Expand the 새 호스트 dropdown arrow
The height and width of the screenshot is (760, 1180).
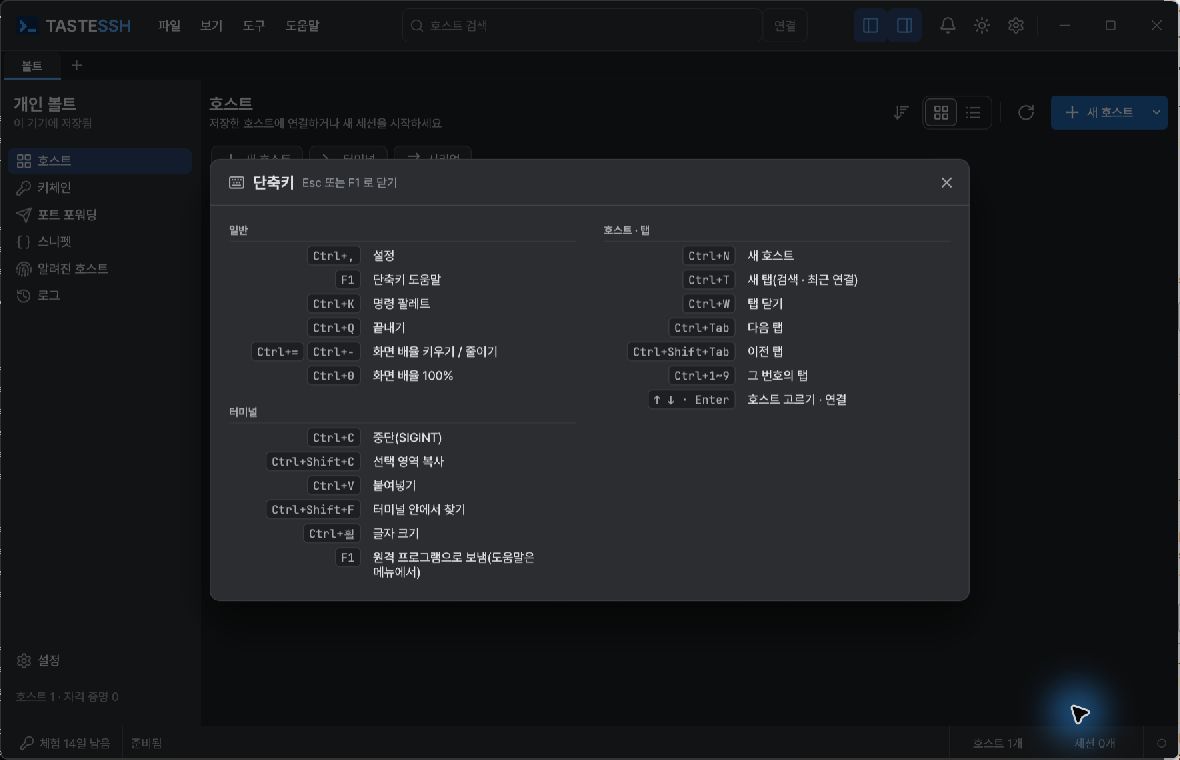[x=1157, y=113]
